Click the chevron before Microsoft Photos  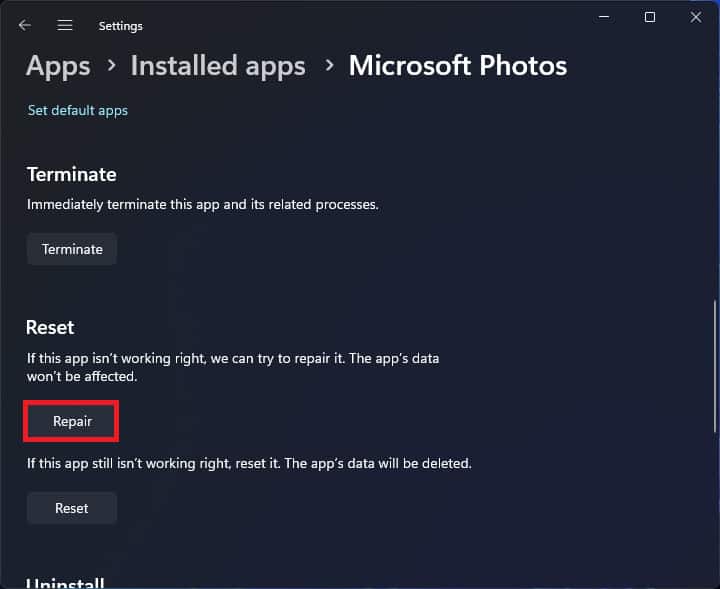coord(328,67)
